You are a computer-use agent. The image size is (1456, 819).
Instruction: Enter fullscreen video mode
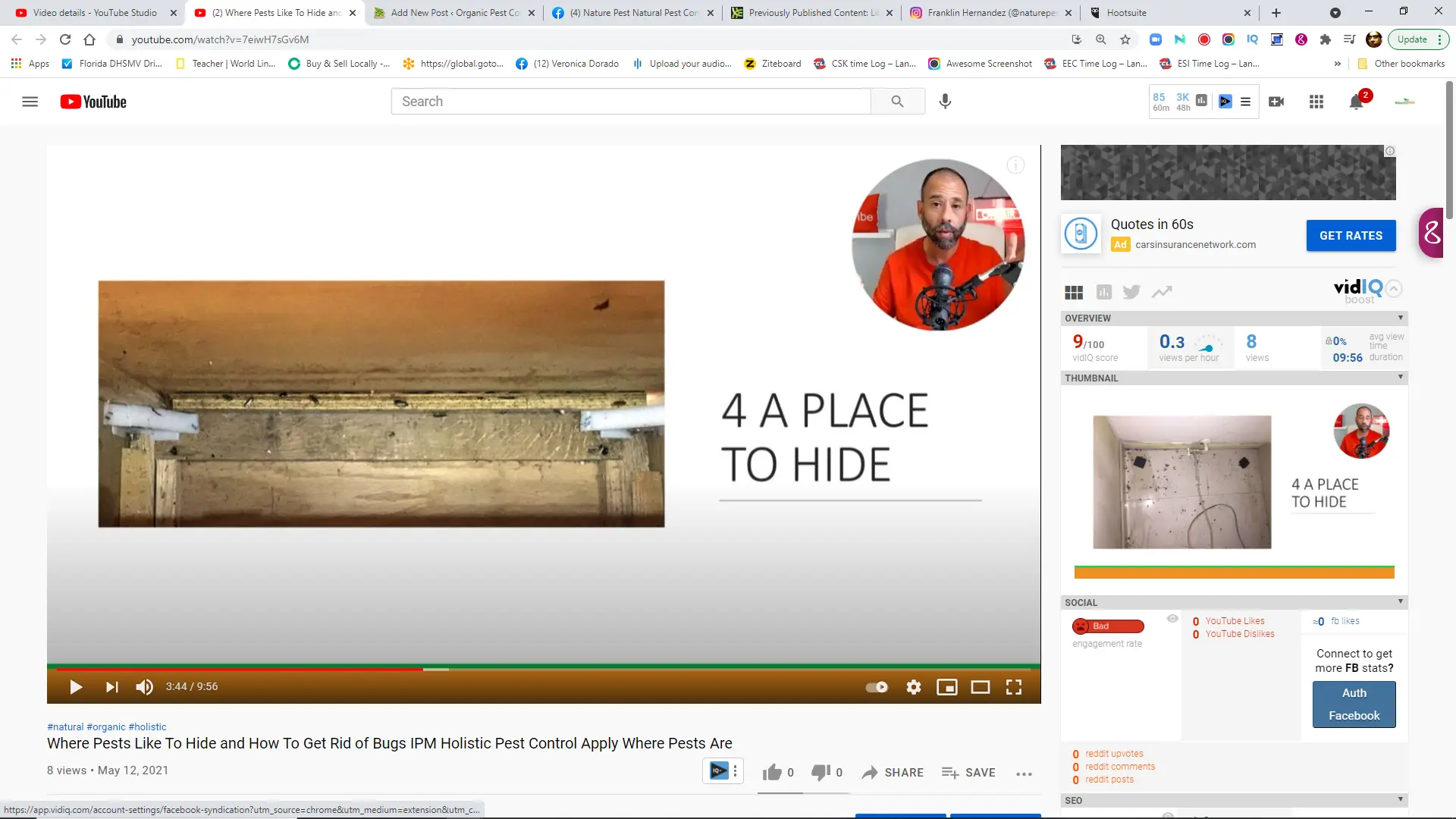[x=1014, y=687]
